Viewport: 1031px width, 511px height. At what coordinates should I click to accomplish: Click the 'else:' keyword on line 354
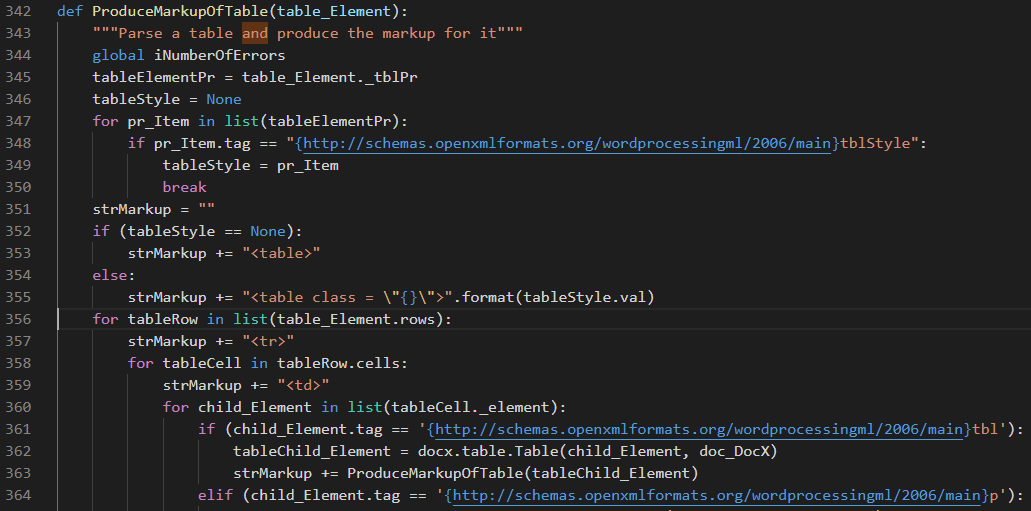point(114,275)
